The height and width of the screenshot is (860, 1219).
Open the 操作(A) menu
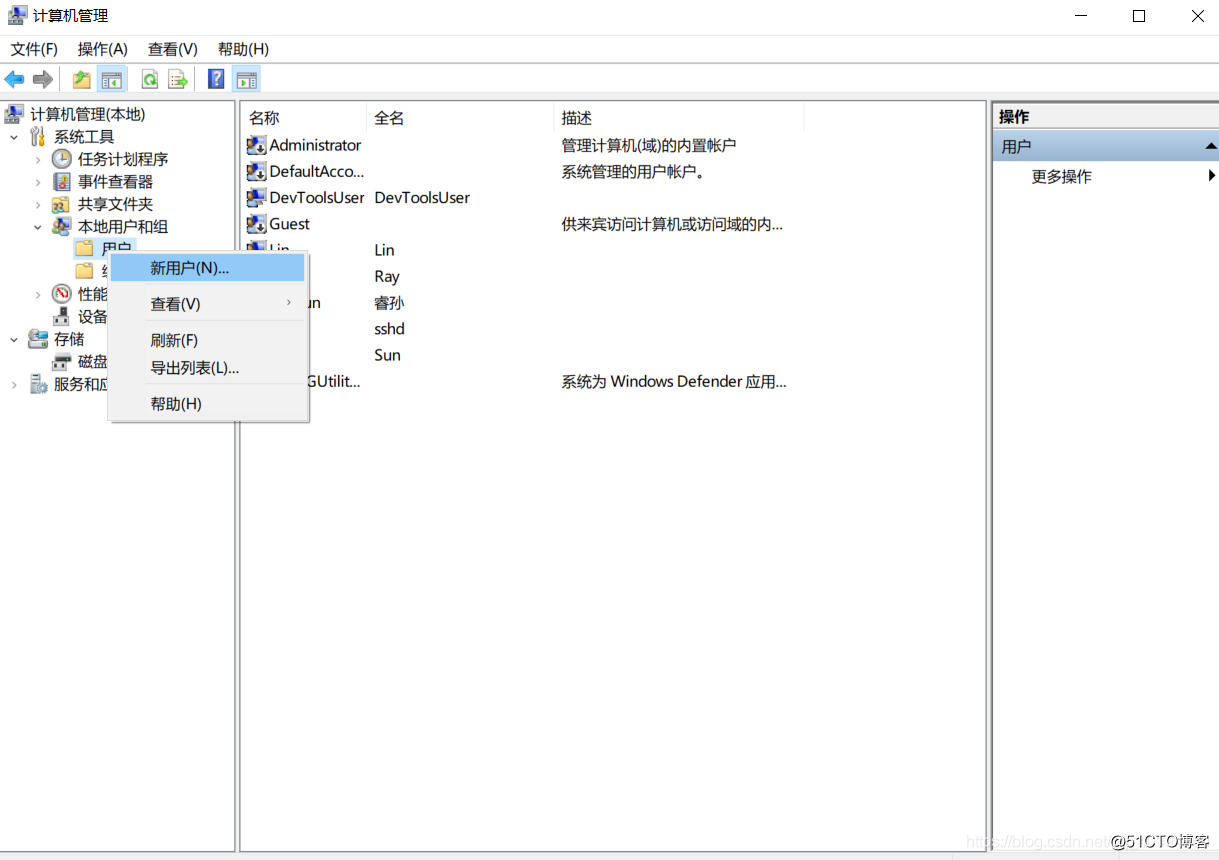tap(103, 49)
